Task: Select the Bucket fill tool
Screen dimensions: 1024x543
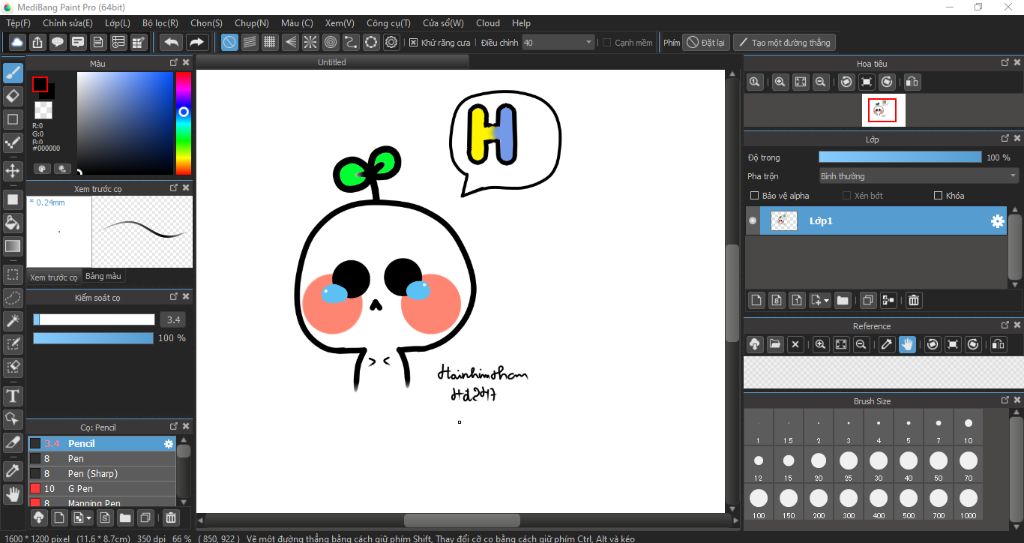Action: point(12,223)
